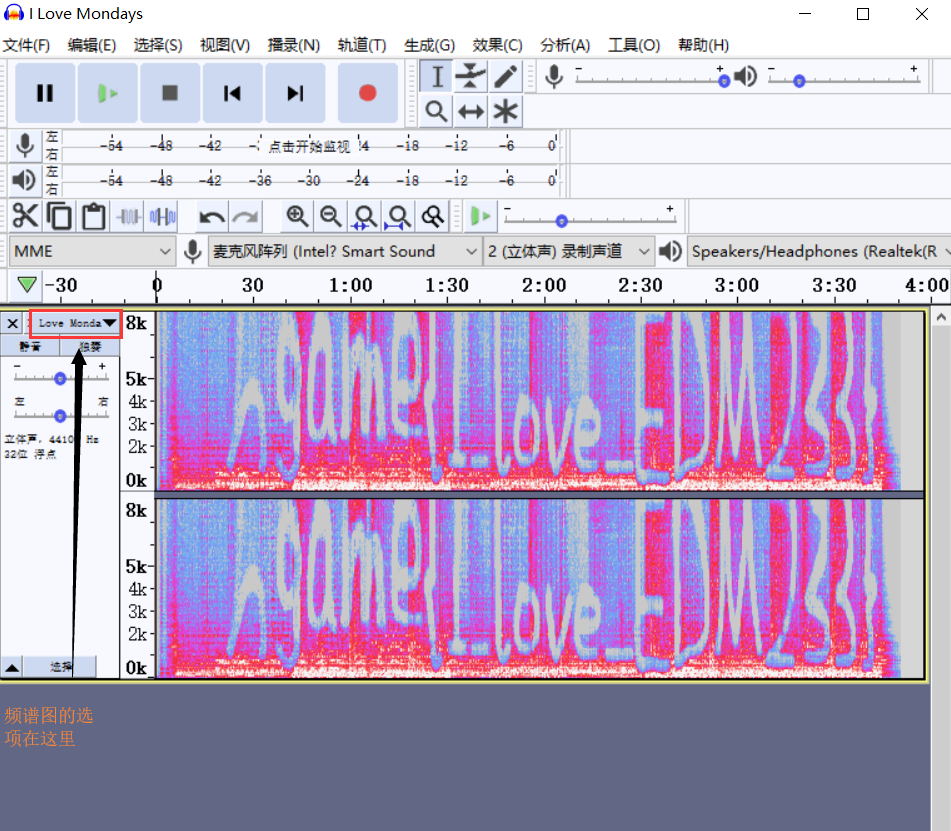Adjust the playback volume slider knob
The width and height of the screenshot is (951, 831).
(799, 81)
